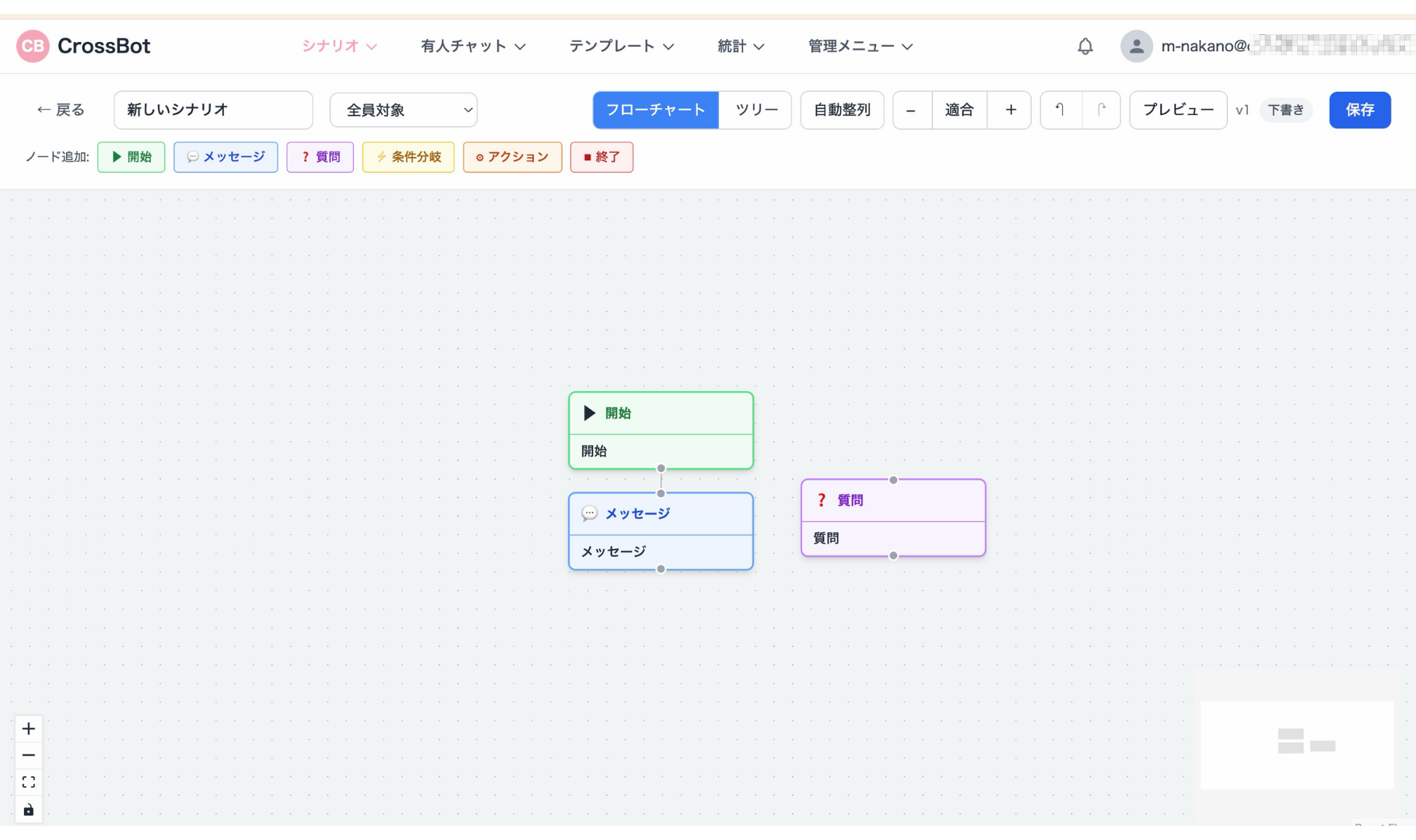Image resolution: width=1416 pixels, height=840 pixels.
Task: Click the minimap in the corner
Action: click(x=1297, y=744)
